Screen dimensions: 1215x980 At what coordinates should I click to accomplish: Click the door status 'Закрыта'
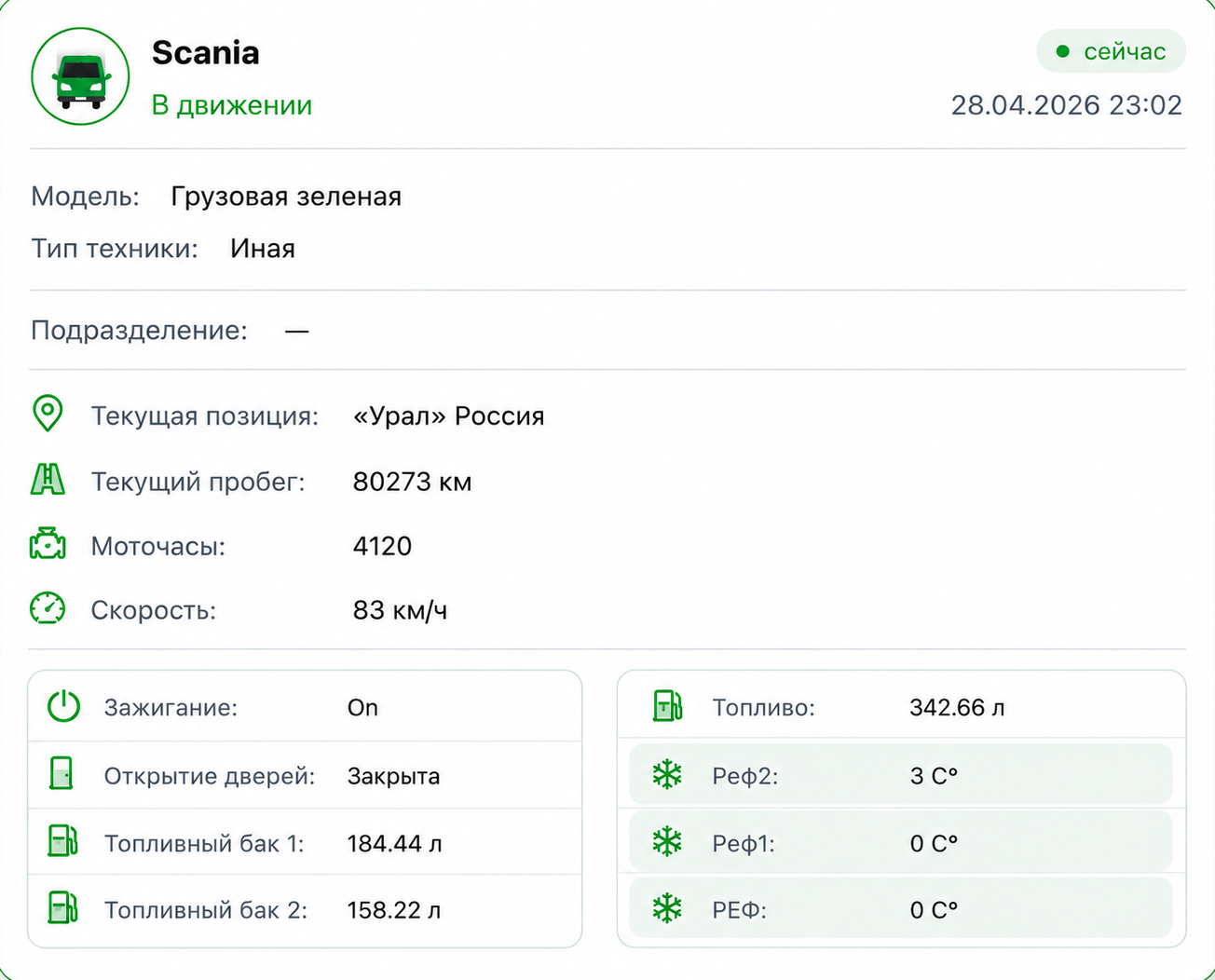[x=393, y=776]
